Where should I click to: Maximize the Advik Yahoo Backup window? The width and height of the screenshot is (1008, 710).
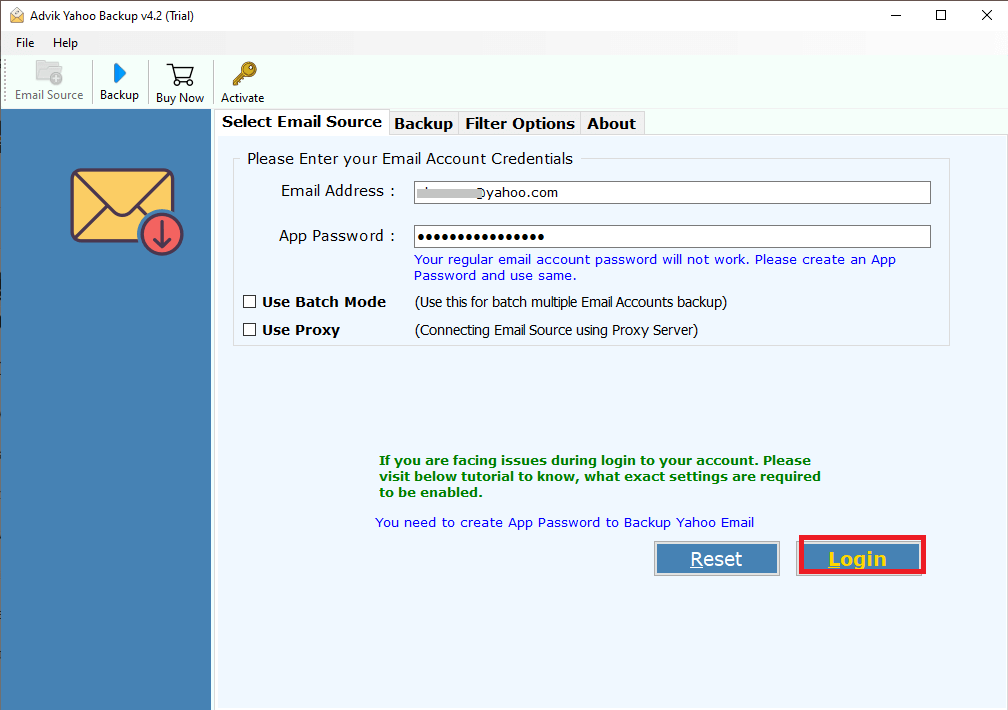click(x=941, y=15)
